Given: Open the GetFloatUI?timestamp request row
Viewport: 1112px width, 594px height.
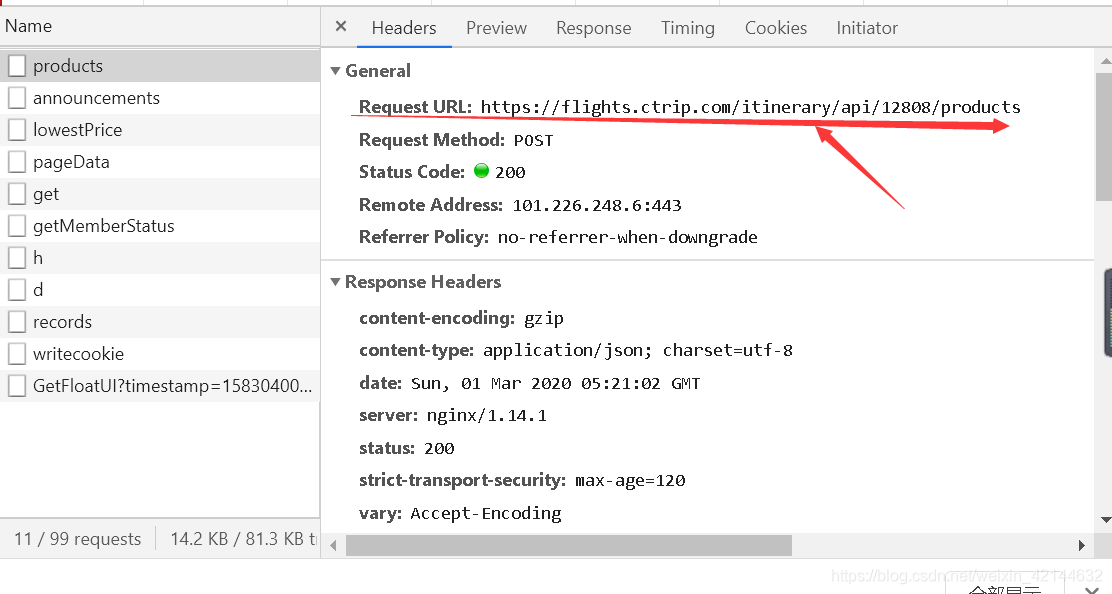Looking at the screenshot, I should point(160,386).
